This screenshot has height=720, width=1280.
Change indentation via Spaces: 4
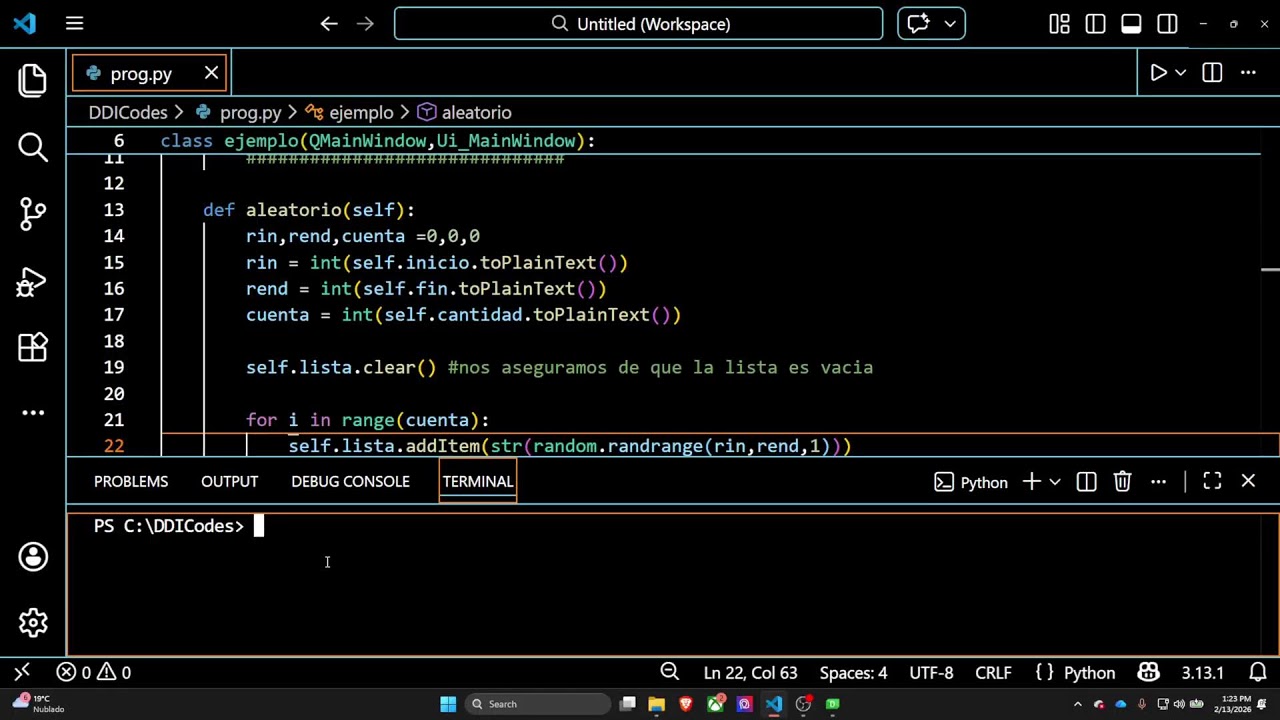853,673
